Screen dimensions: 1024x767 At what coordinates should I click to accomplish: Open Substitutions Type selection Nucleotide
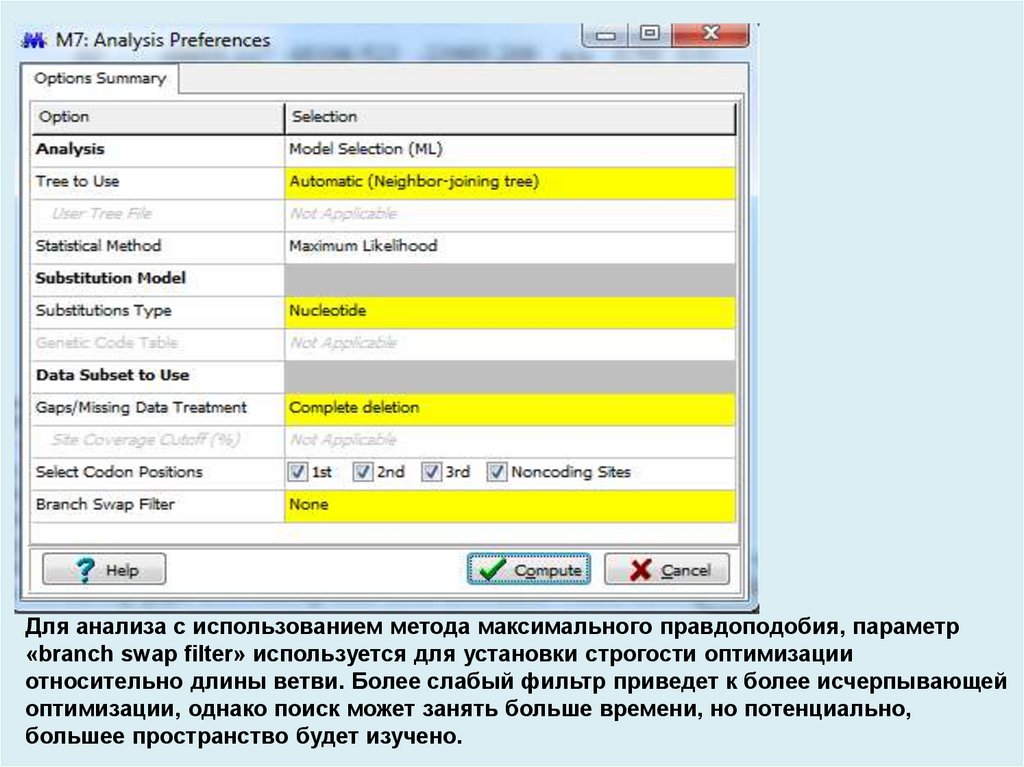(510, 312)
